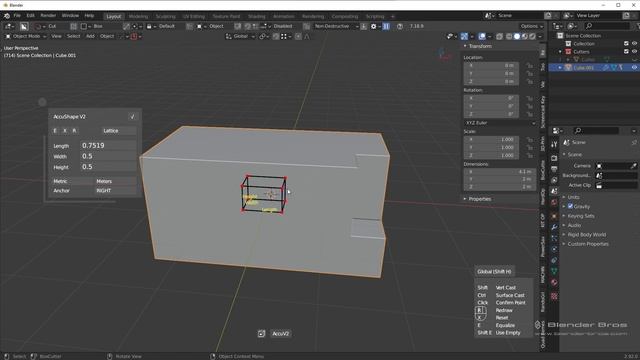Click the AccuShape Width value field
The height and width of the screenshot is (360, 640).
click(108, 156)
